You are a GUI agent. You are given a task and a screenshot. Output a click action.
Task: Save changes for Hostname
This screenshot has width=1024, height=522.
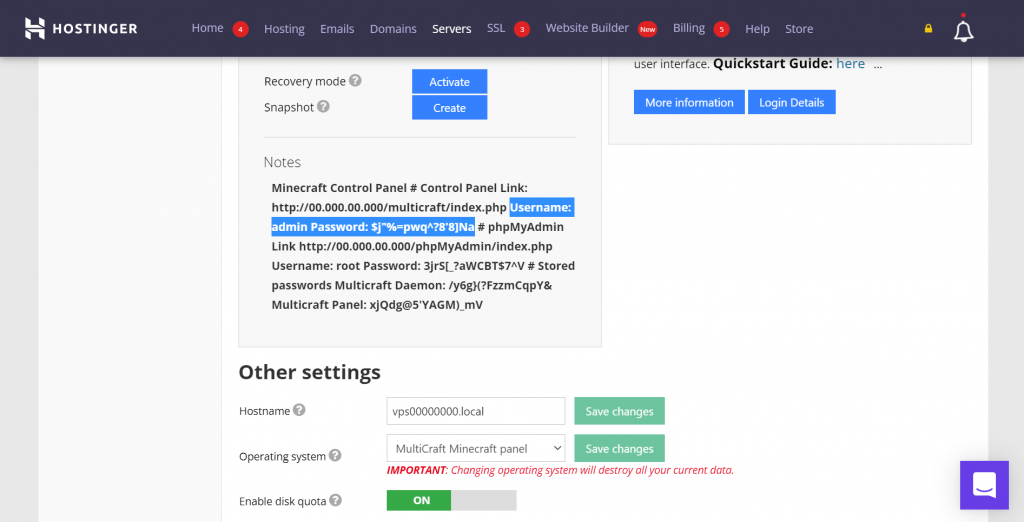(x=619, y=411)
